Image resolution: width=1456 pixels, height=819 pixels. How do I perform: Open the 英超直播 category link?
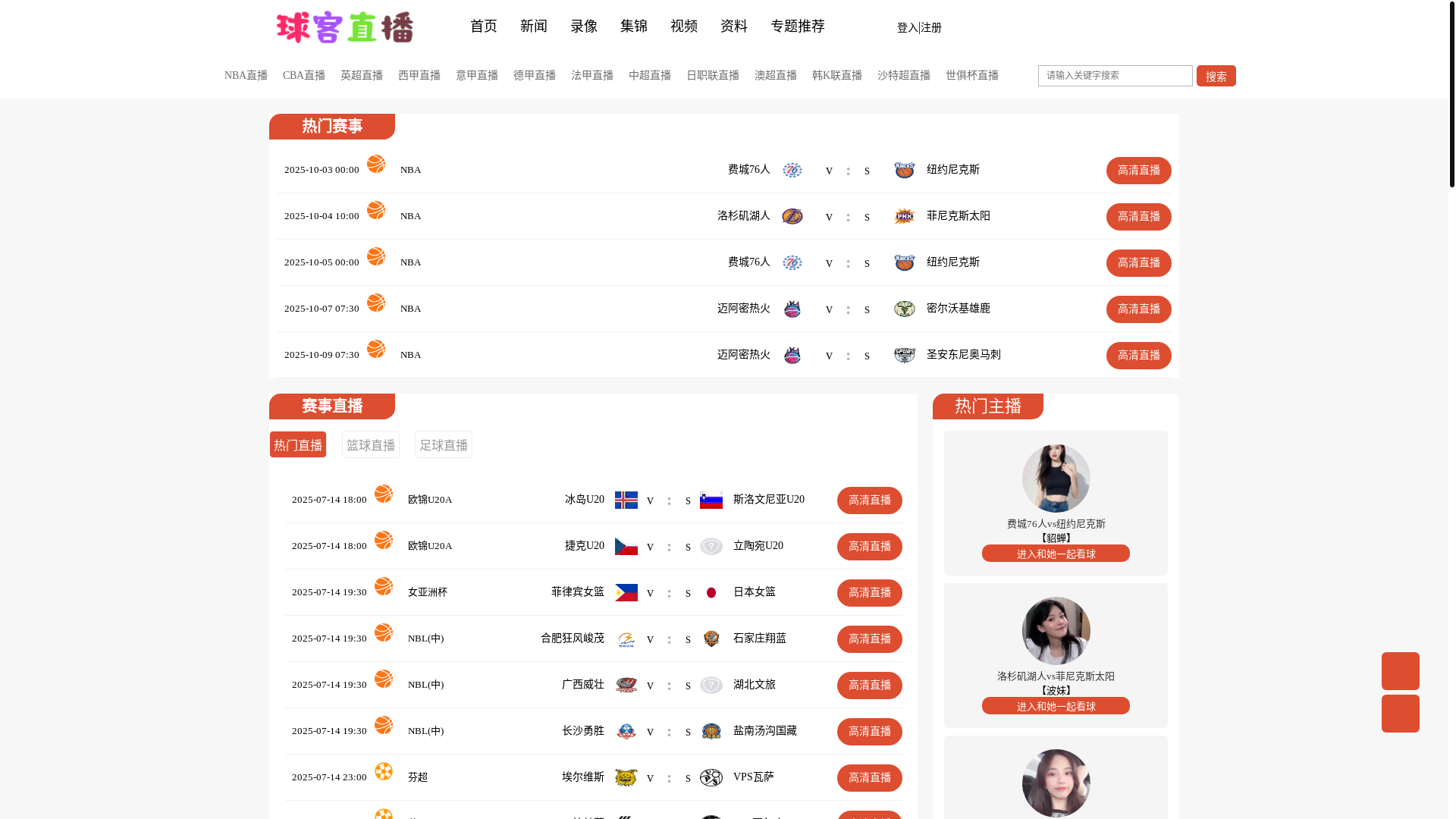(362, 75)
